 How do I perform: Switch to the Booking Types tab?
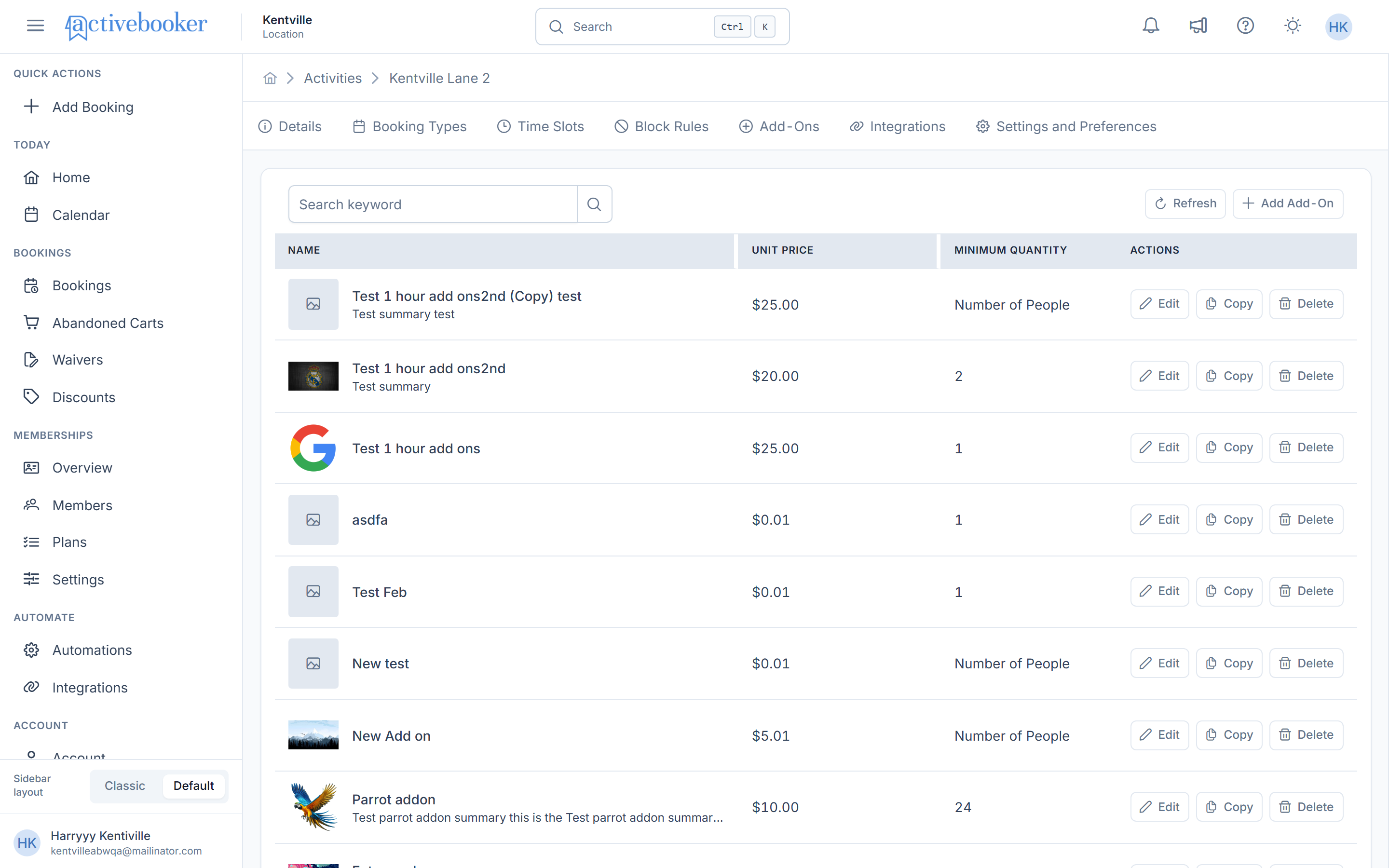pos(409,126)
